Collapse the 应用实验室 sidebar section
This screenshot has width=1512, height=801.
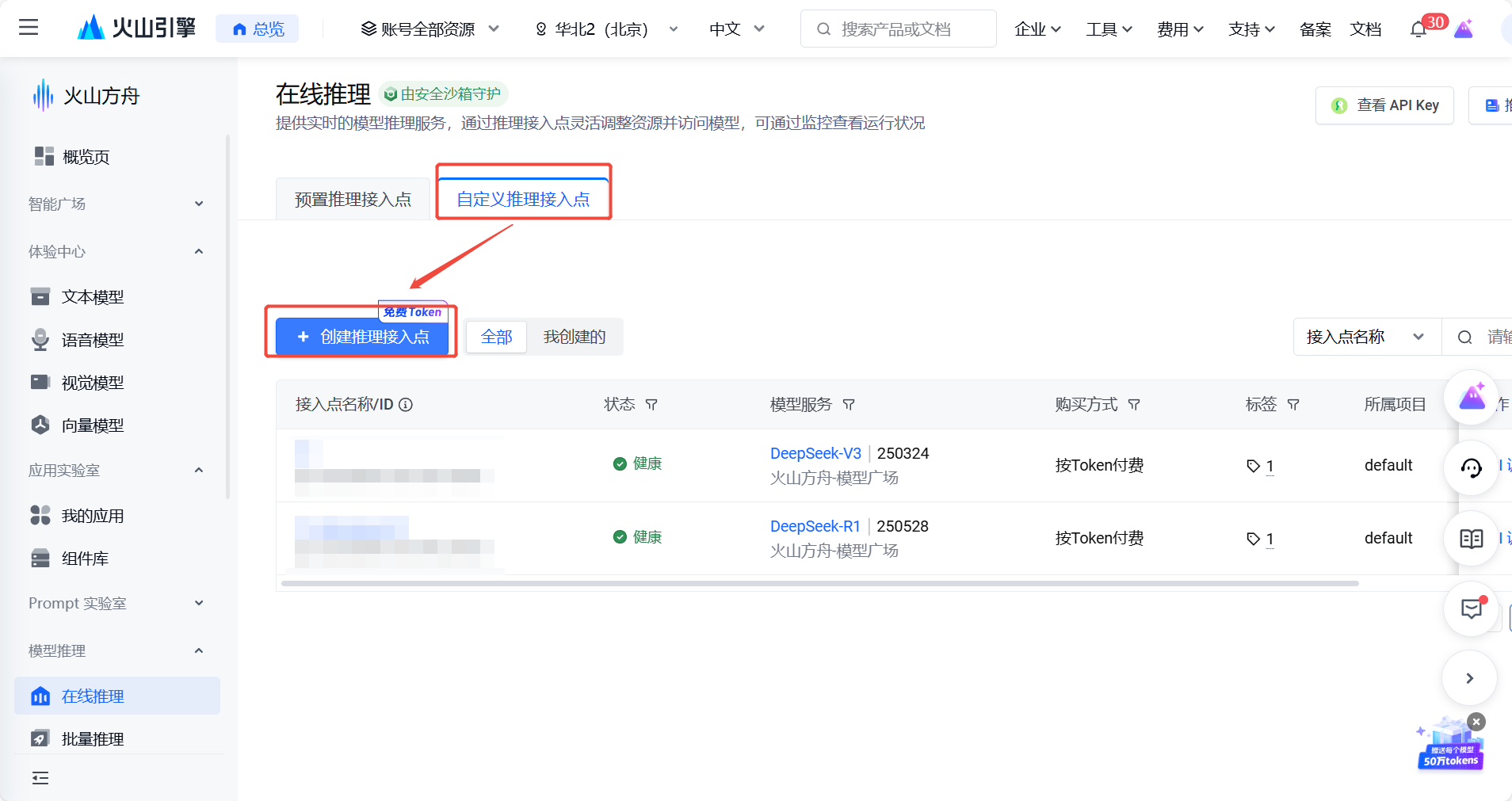[117, 470]
